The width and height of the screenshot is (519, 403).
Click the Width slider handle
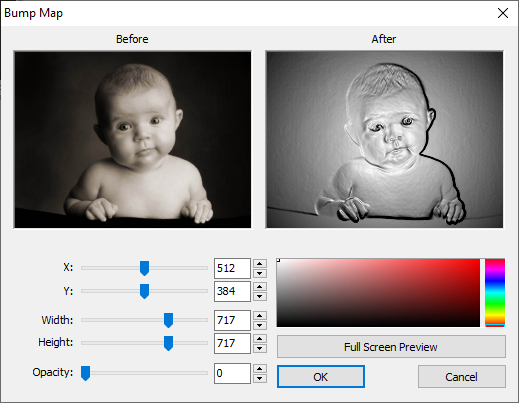pyautogui.click(x=168, y=320)
